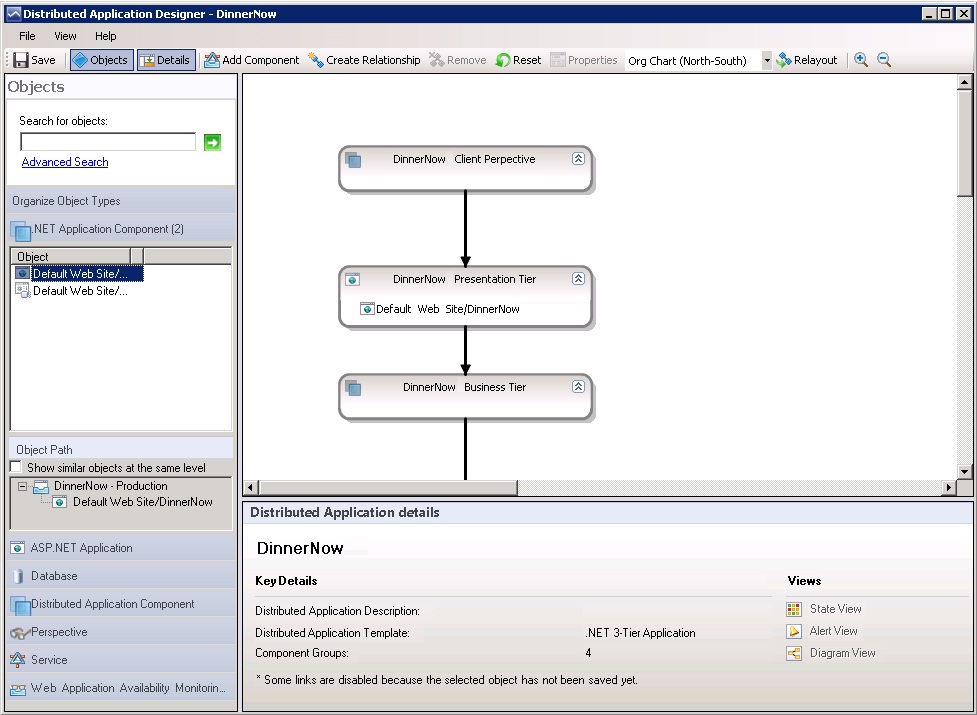Toggle the Details pane button
Screen dimensions: 977x715
(166, 60)
